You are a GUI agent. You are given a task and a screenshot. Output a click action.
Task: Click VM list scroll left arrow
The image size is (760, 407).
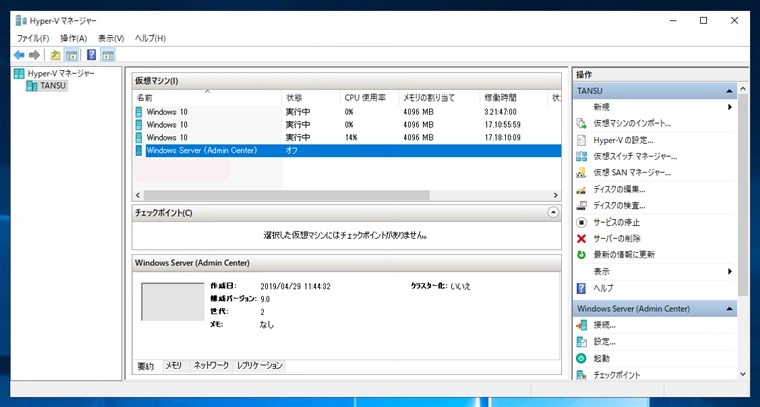(x=138, y=195)
